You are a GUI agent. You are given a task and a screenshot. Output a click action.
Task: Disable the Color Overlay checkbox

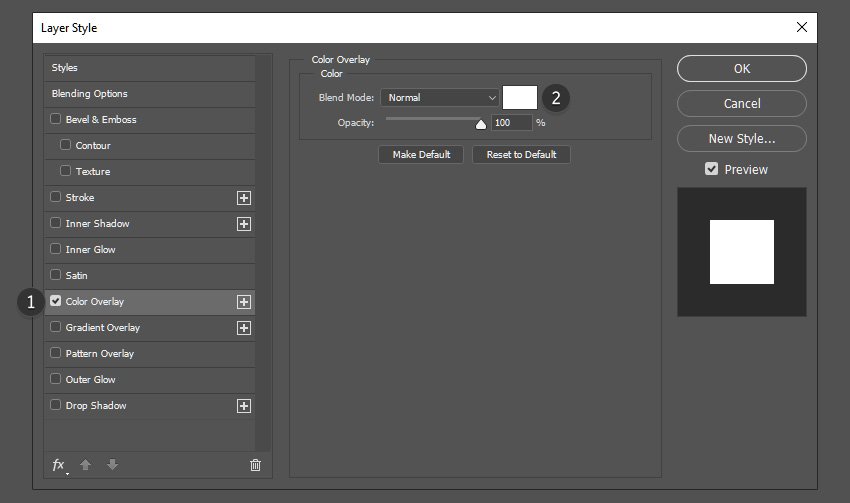(56, 301)
